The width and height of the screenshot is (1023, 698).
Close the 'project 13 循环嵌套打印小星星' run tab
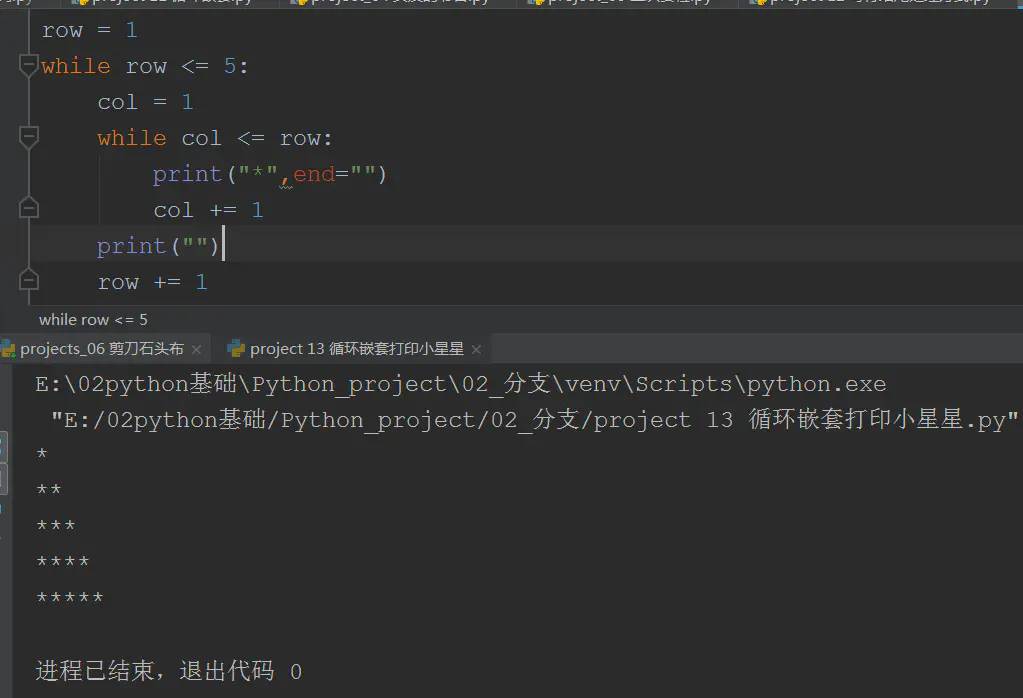click(476, 350)
